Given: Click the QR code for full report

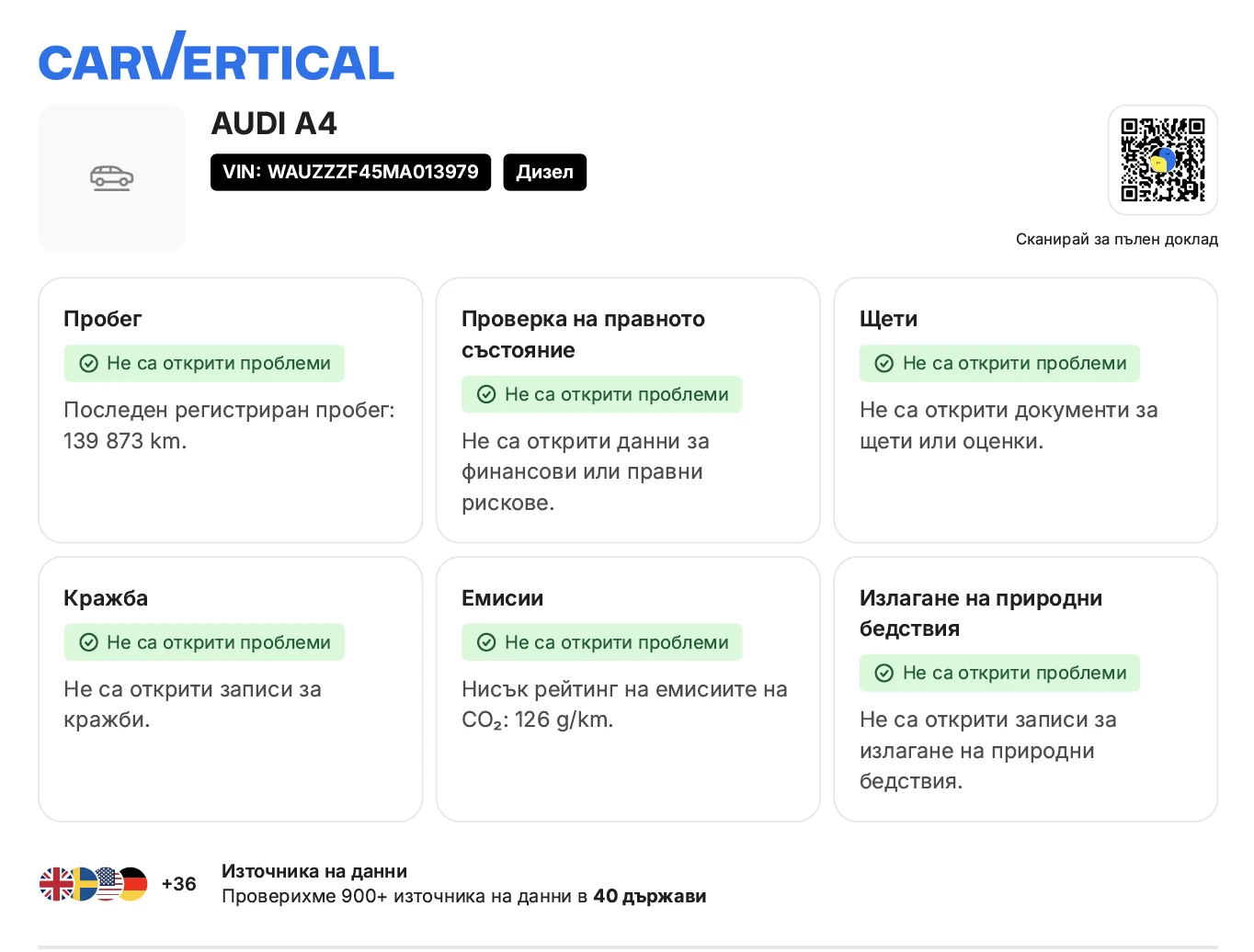Looking at the screenshot, I should click(1162, 159).
